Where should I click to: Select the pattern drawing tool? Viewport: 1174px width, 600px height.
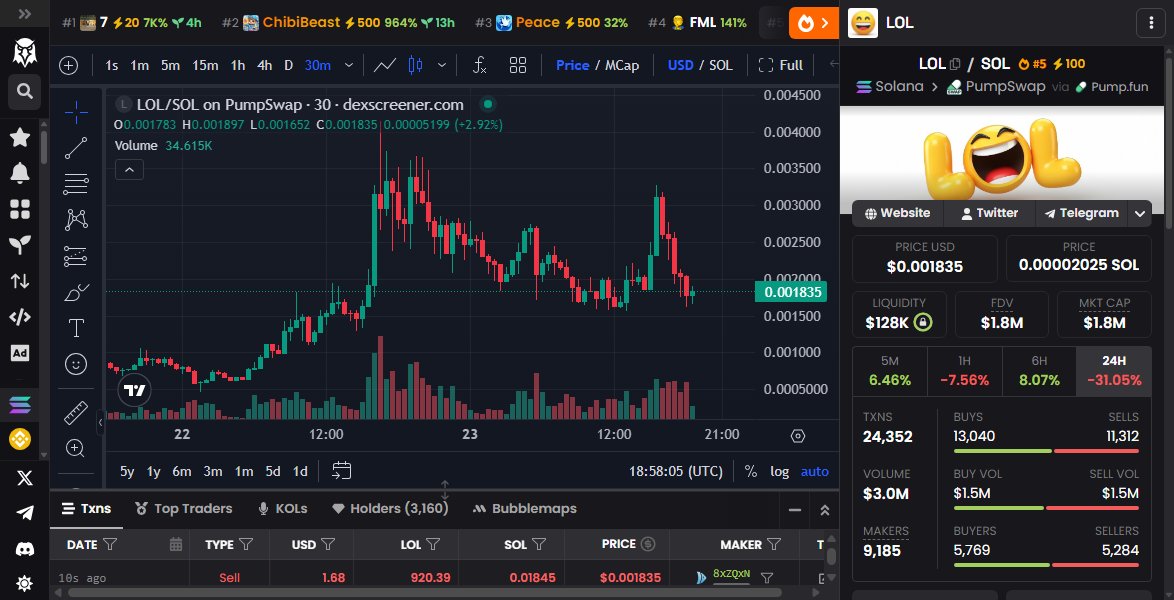(76, 219)
